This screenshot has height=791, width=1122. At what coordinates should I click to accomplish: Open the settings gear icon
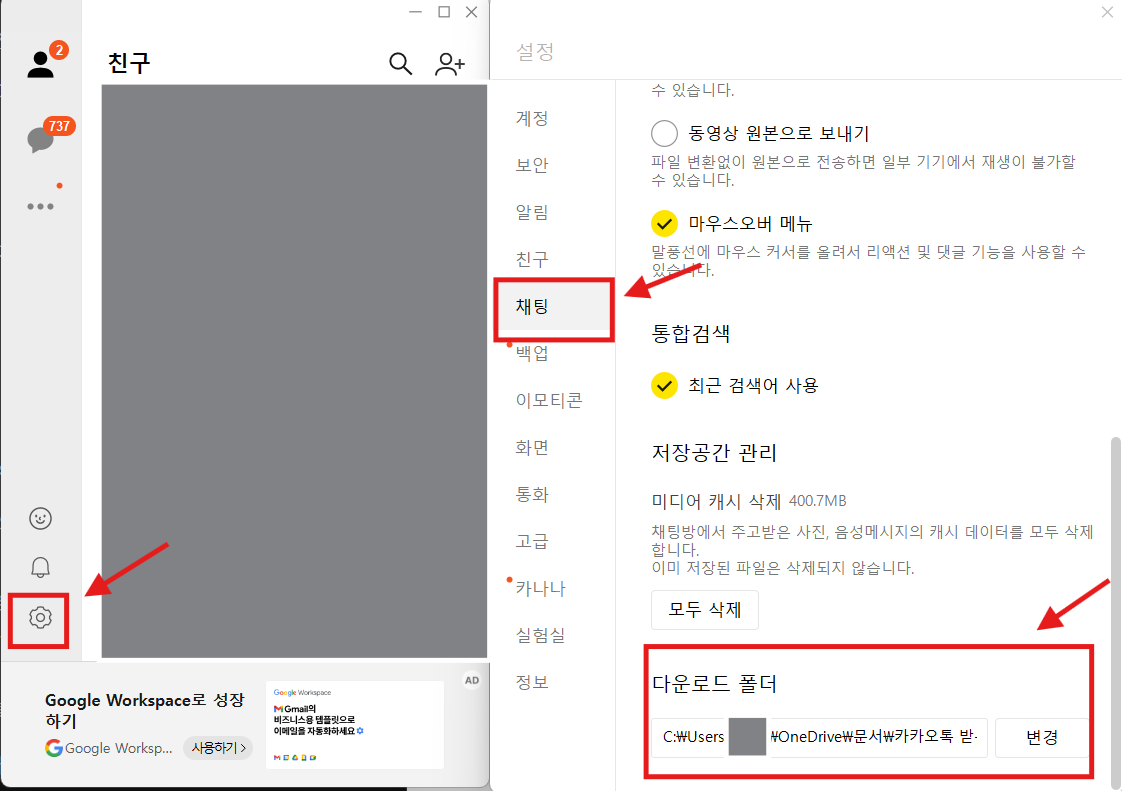click(x=41, y=617)
